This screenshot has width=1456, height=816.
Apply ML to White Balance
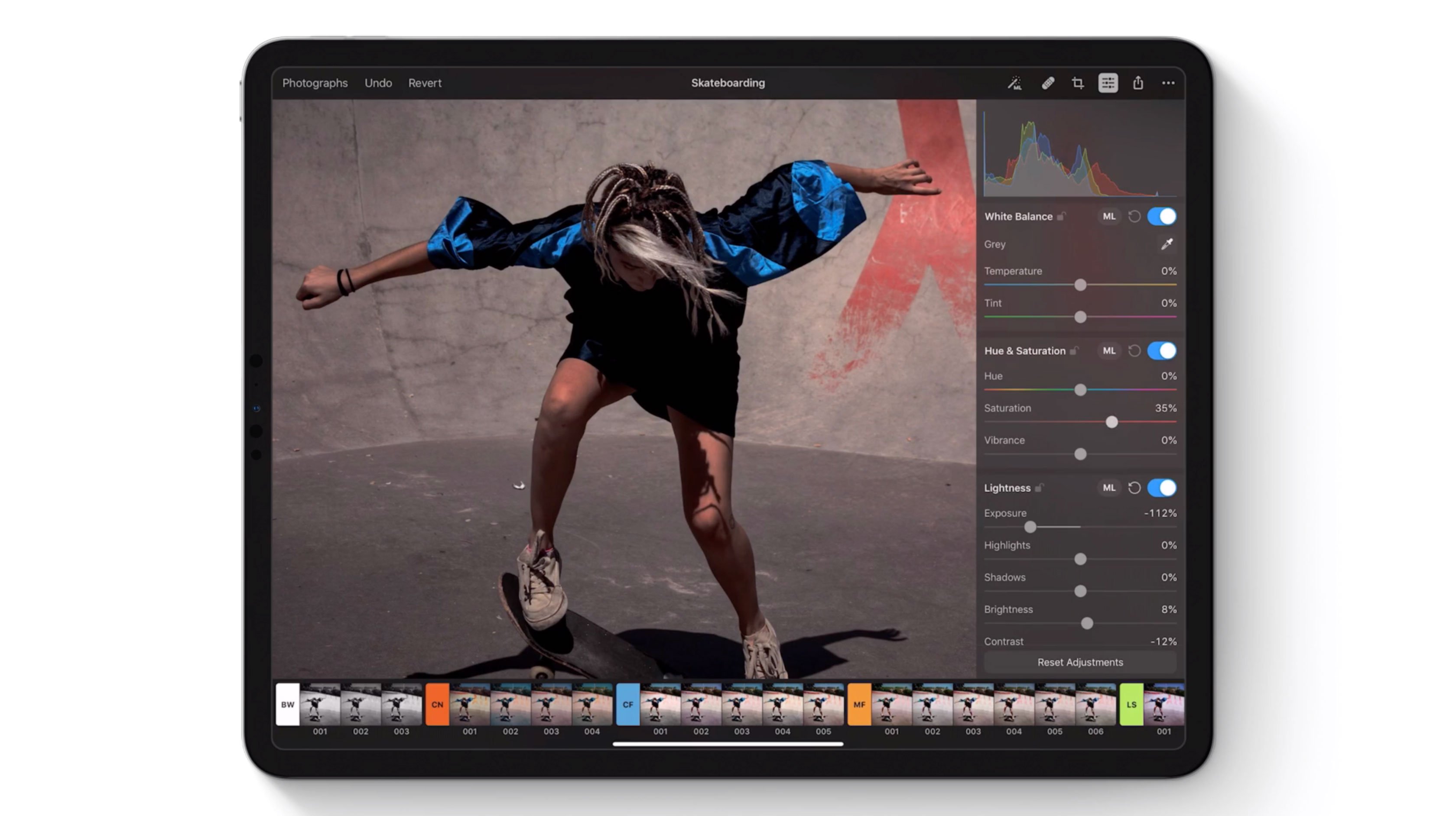tap(1109, 217)
